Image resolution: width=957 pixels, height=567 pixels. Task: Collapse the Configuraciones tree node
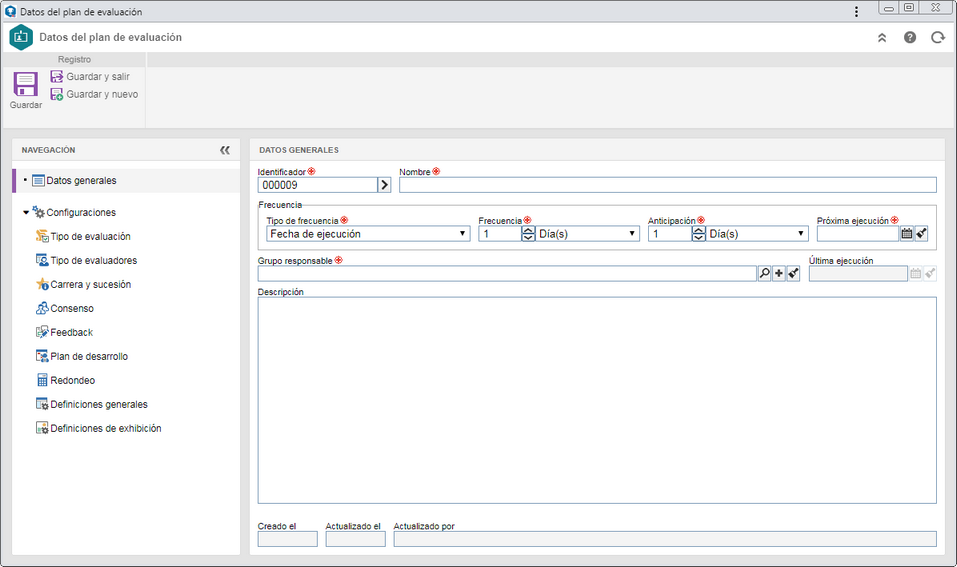click(x=26, y=212)
